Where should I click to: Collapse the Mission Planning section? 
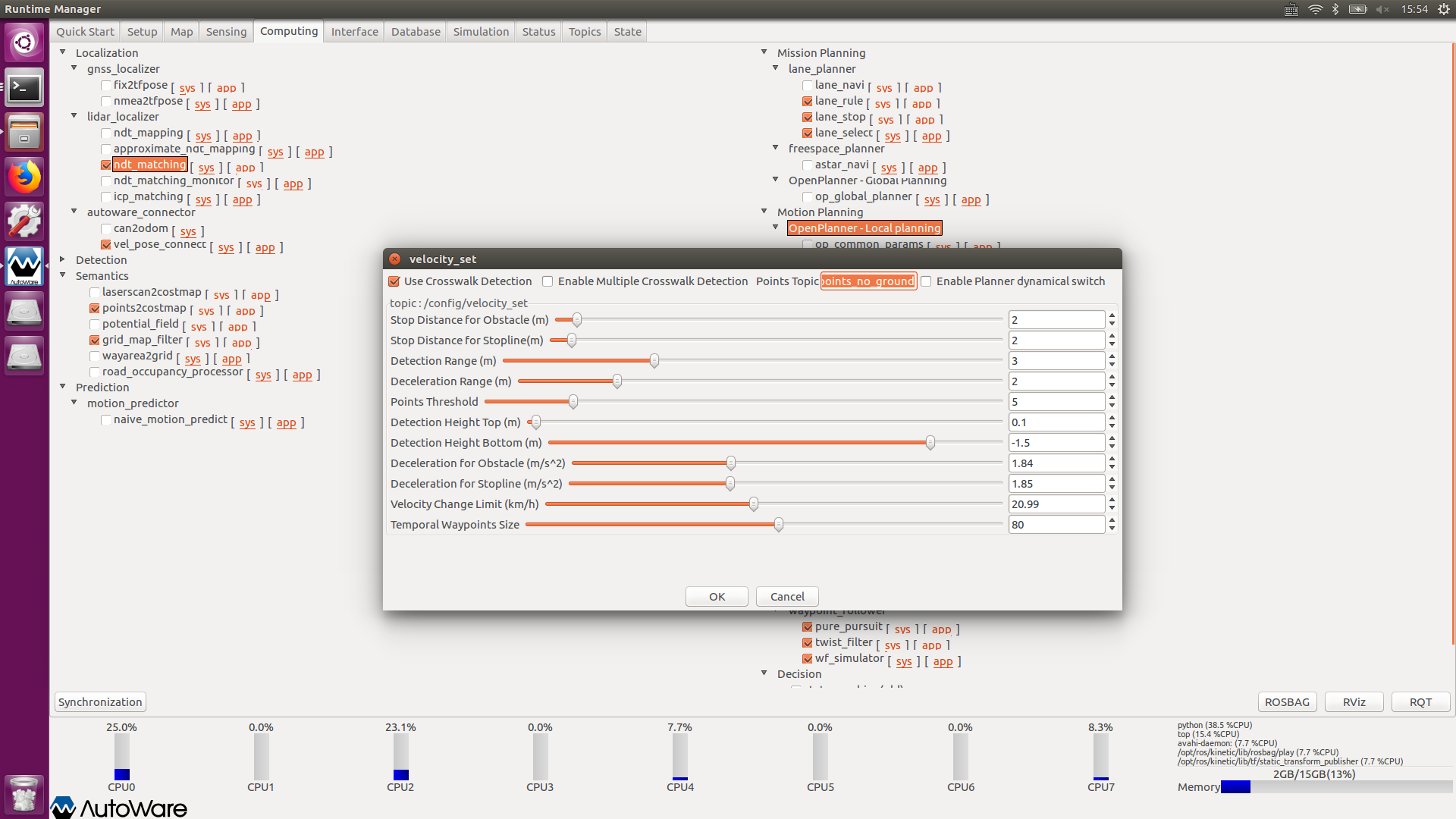point(764,52)
